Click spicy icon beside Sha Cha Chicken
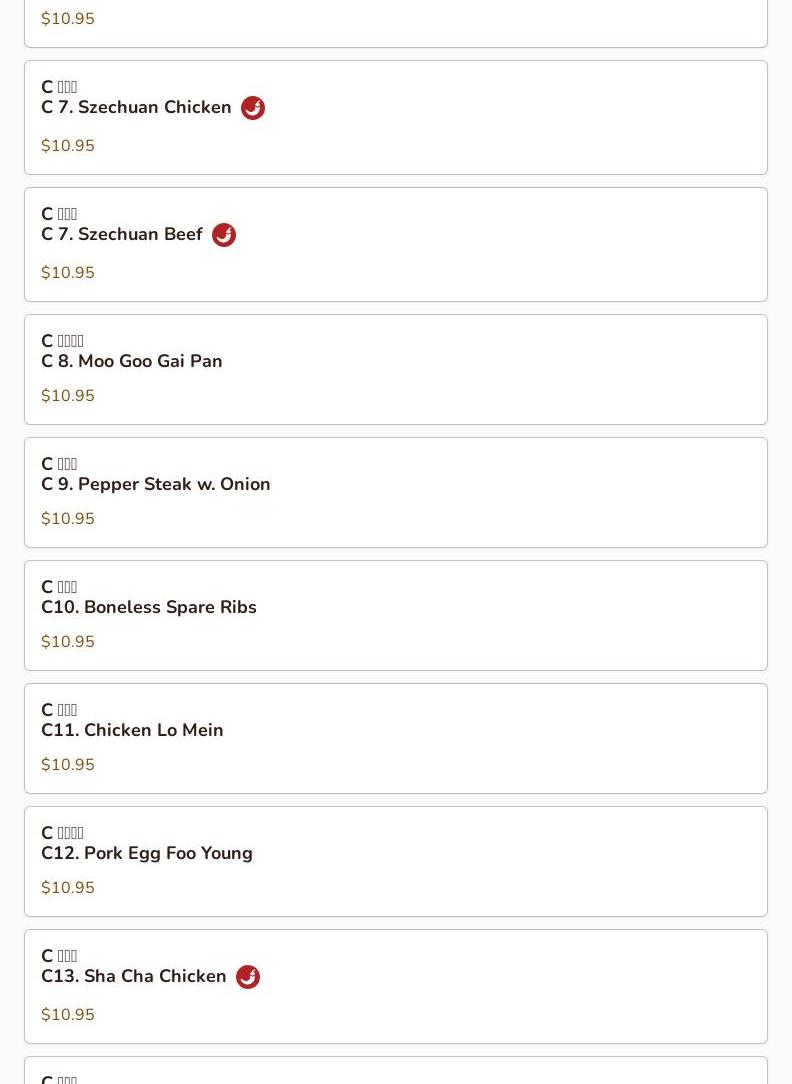792x1084 pixels. tap(248, 977)
